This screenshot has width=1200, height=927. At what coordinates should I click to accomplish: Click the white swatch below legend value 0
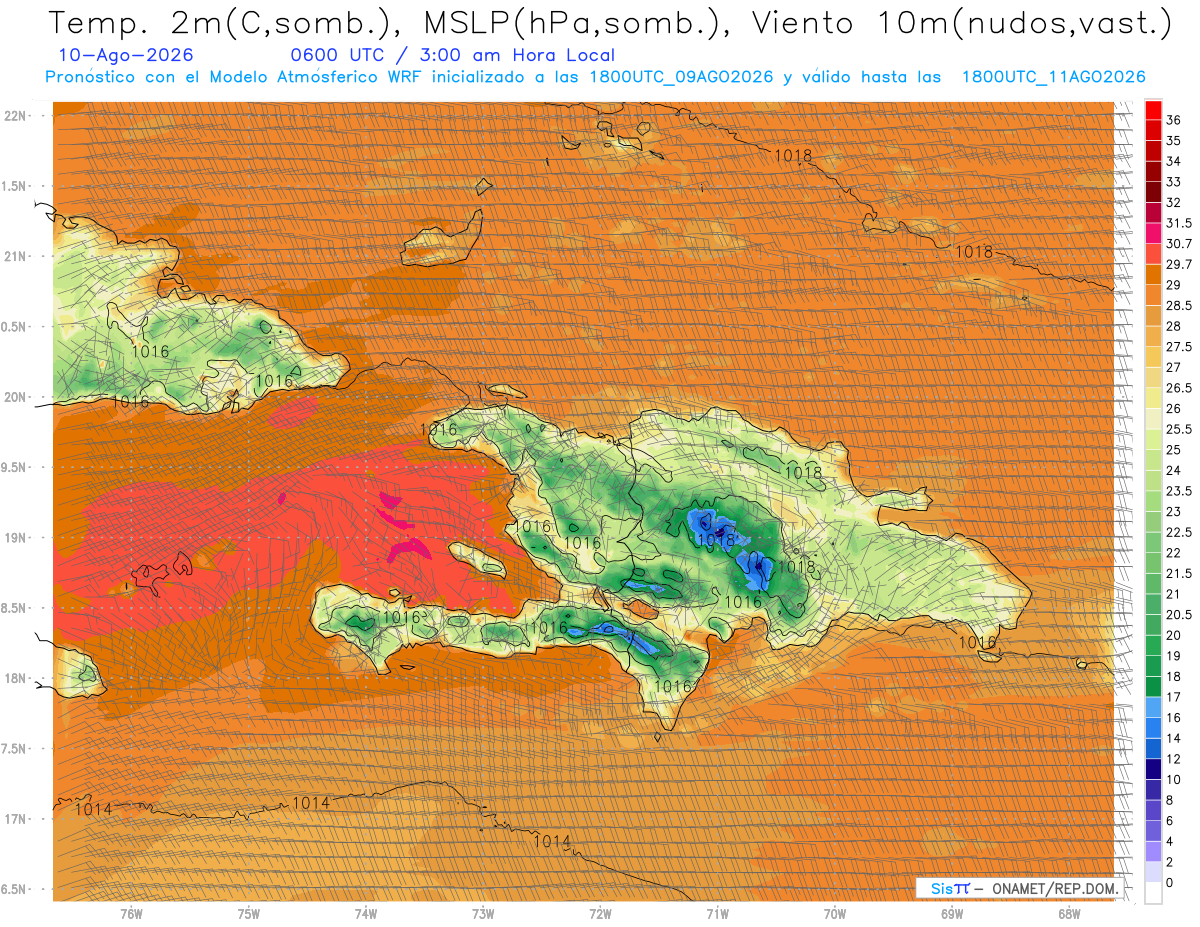point(1153,893)
